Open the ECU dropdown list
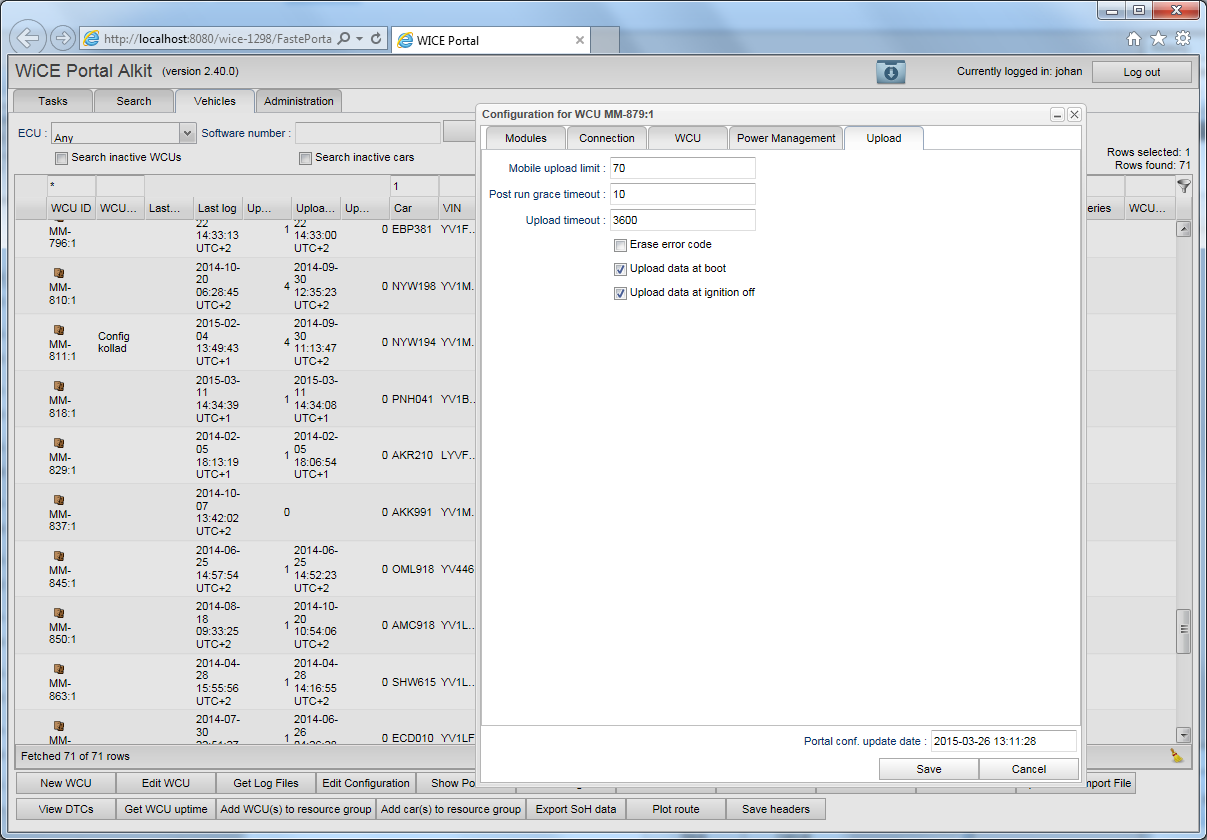The height and width of the screenshot is (840, 1207). [187, 133]
